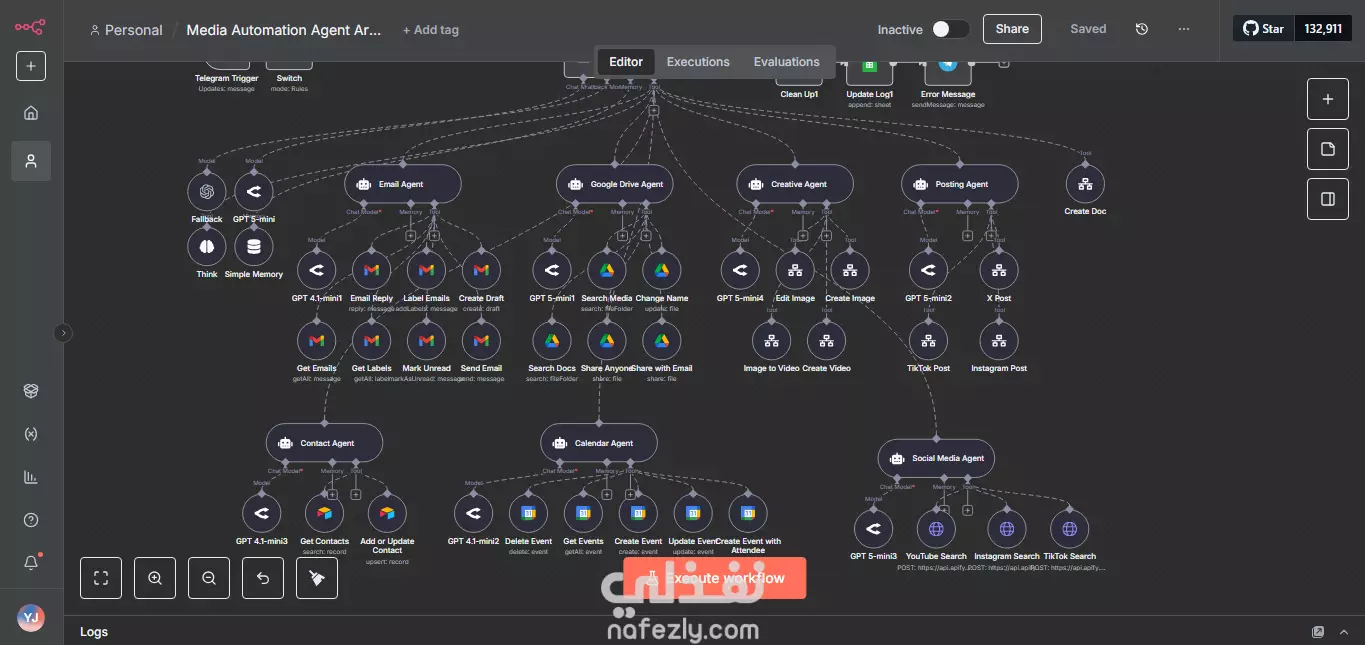Select the Delete Event calendar node

(x=528, y=514)
